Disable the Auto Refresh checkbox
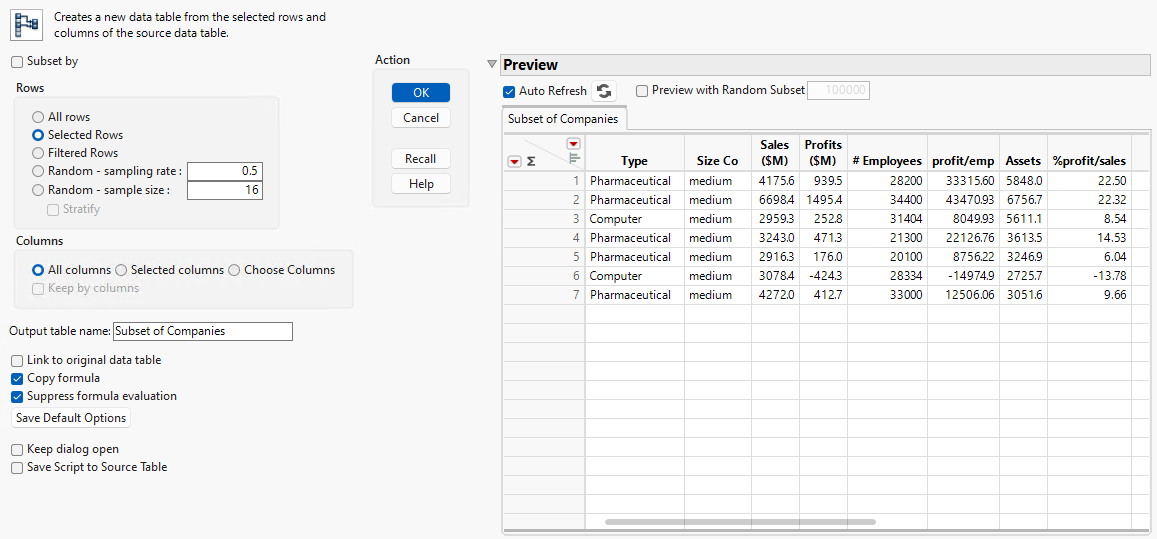Screen dimensions: 1157x539 [510, 91]
